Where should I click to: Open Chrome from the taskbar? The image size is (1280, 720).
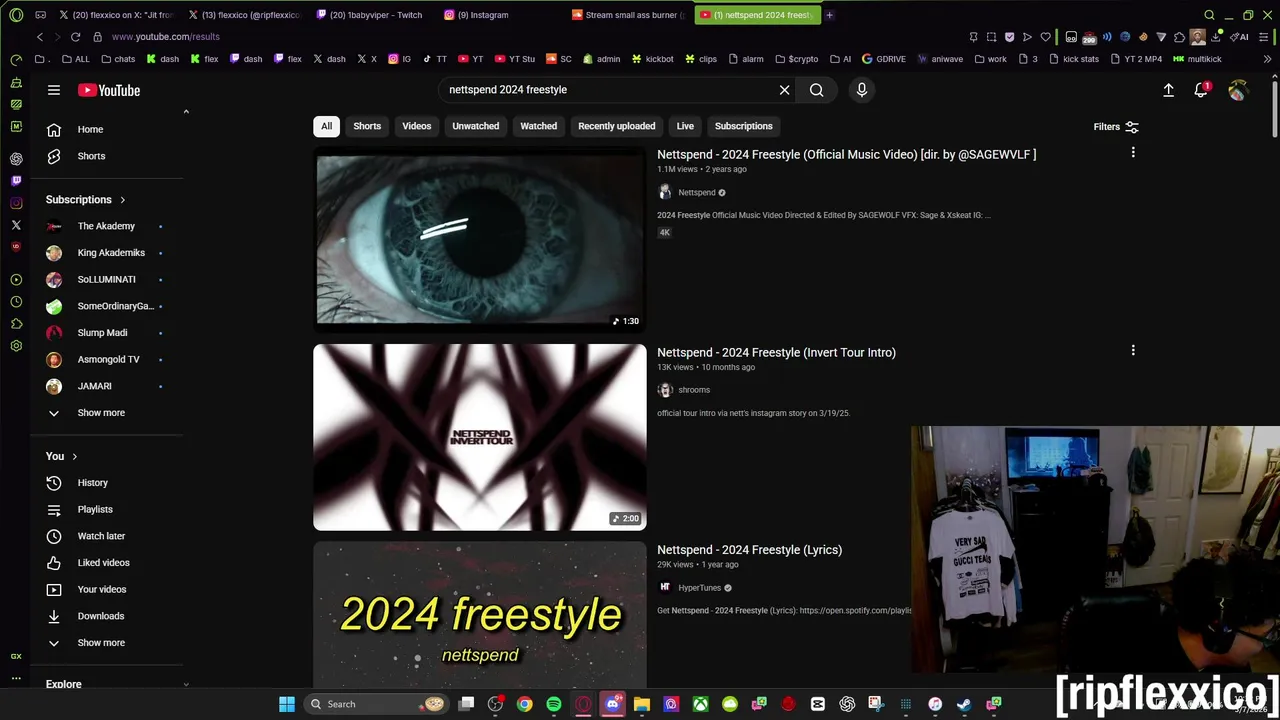524,704
